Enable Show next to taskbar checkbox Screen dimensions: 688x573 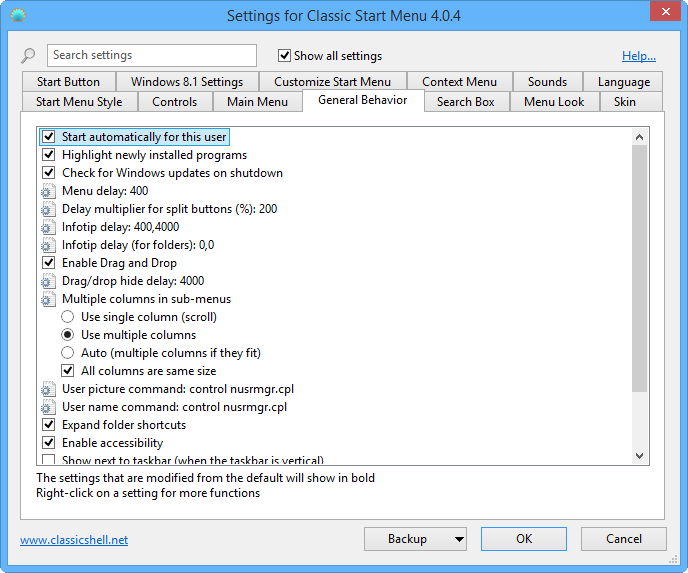point(49,460)
